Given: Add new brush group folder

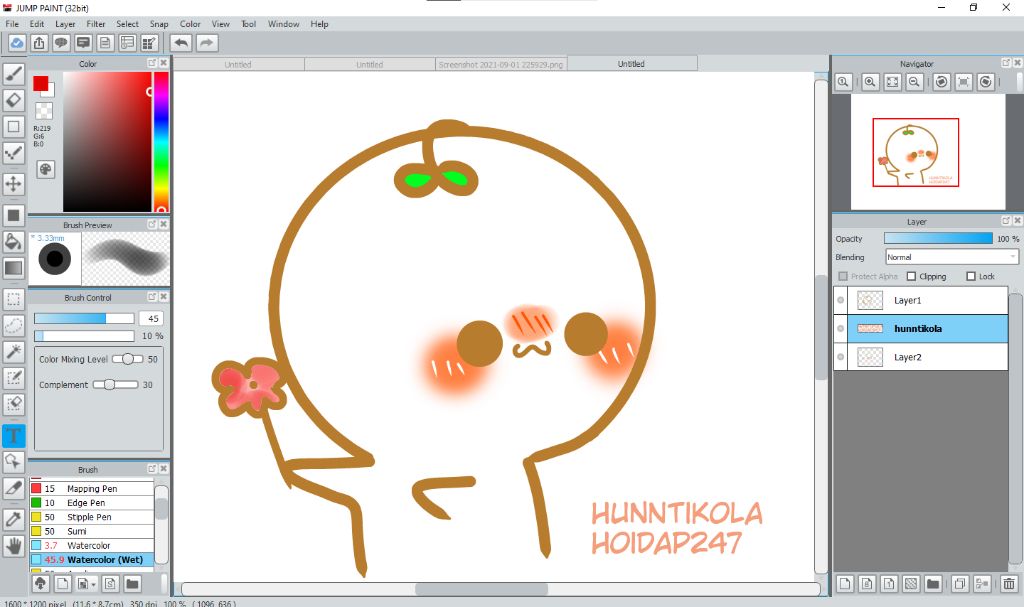Looking at the screenshot, I should (x=133, y=583).
